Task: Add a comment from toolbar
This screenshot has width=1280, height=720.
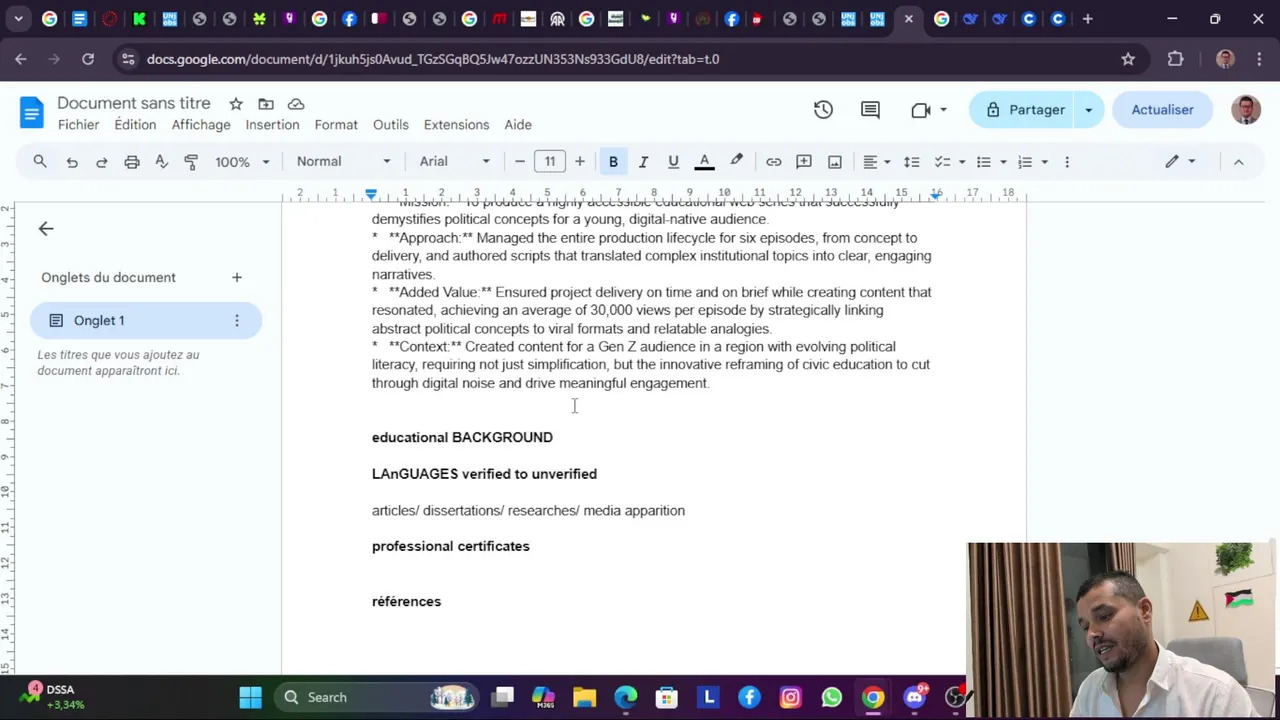Action: [x=804, y=162]
